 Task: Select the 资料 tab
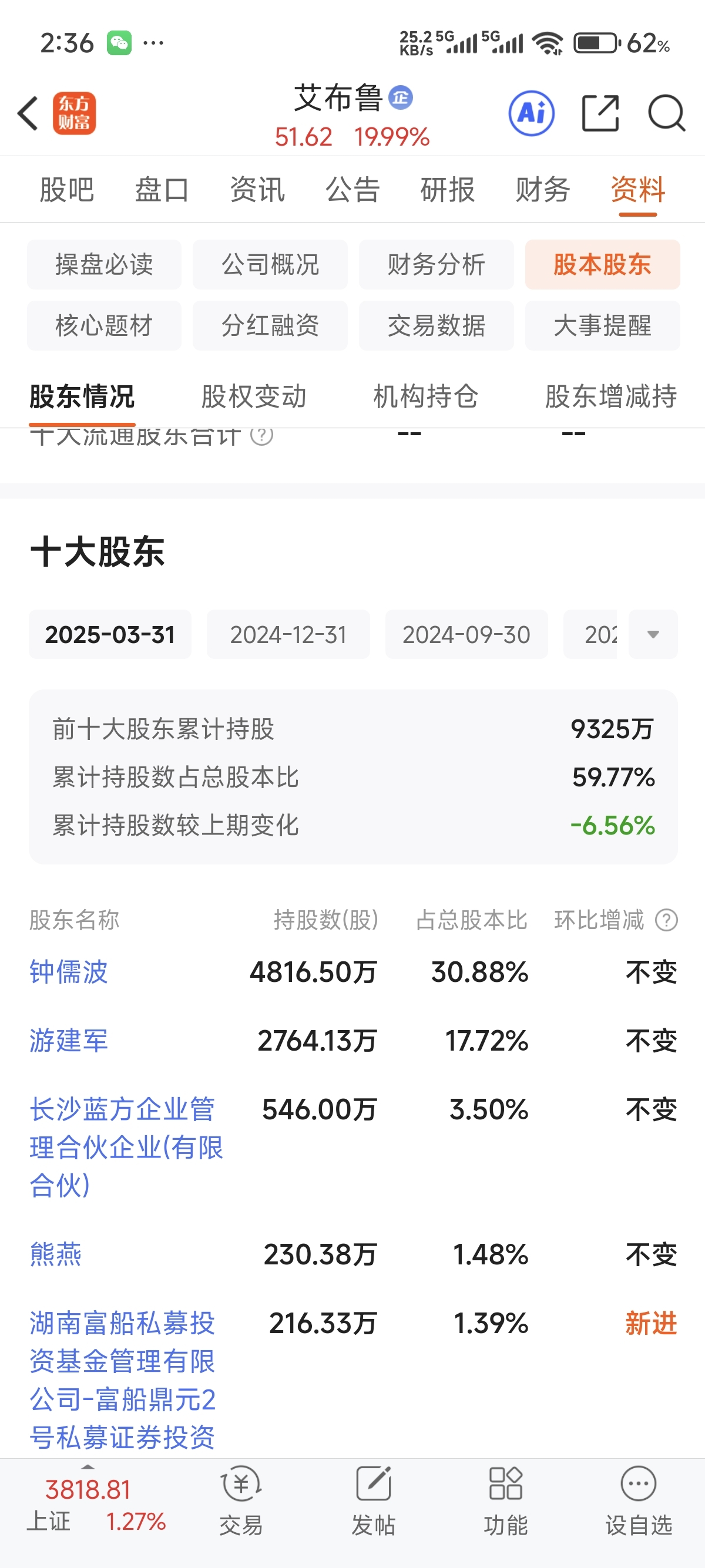[x=638, y=189]
